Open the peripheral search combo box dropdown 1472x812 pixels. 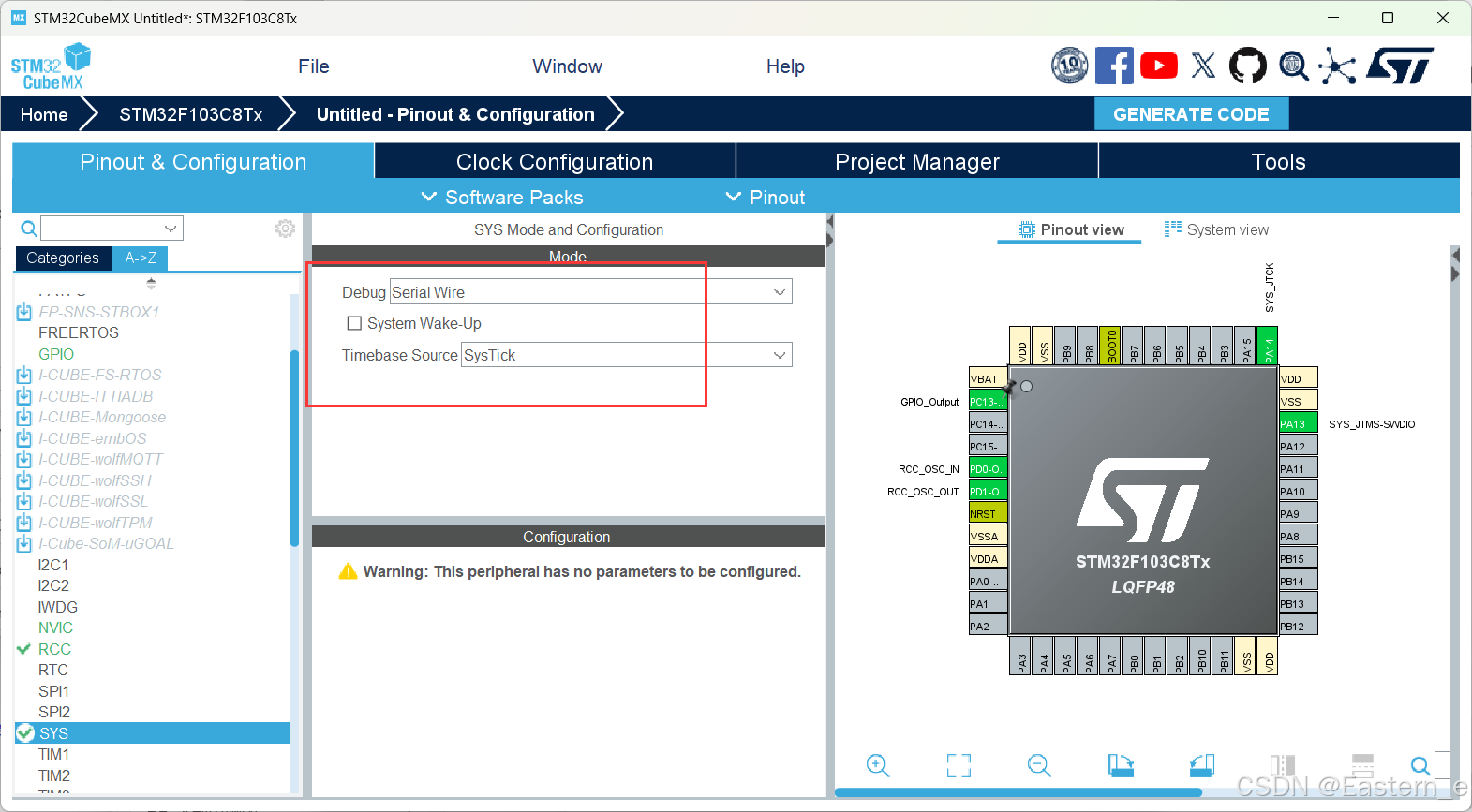pos(171,229)
